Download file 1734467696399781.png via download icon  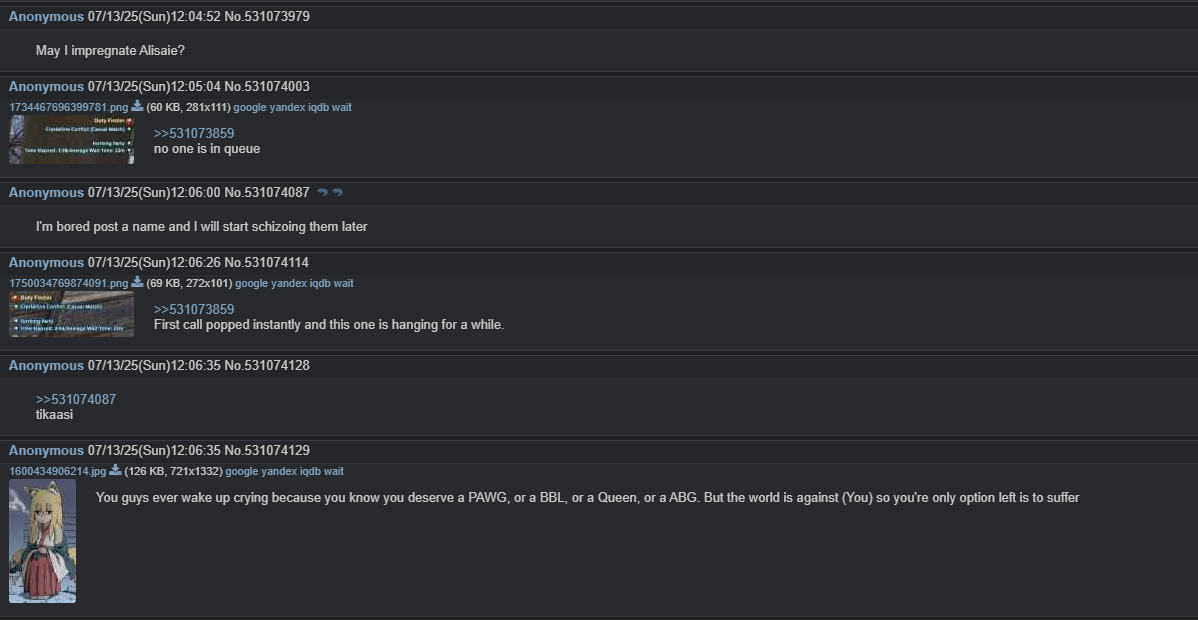click(138, 106)
